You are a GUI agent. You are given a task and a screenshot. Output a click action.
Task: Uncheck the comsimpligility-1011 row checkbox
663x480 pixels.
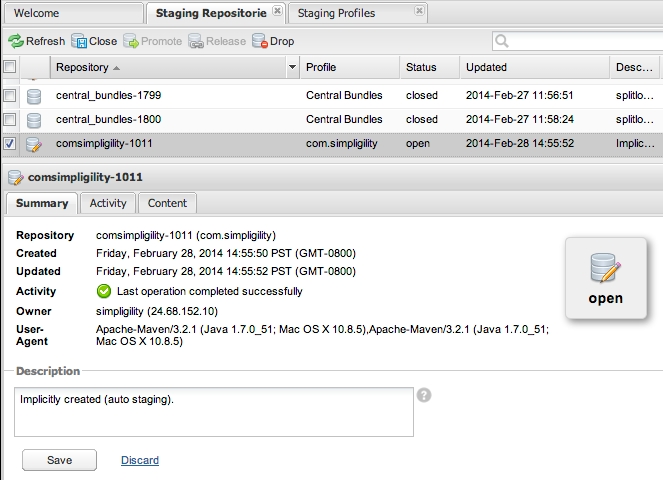(x=9, y=144)
